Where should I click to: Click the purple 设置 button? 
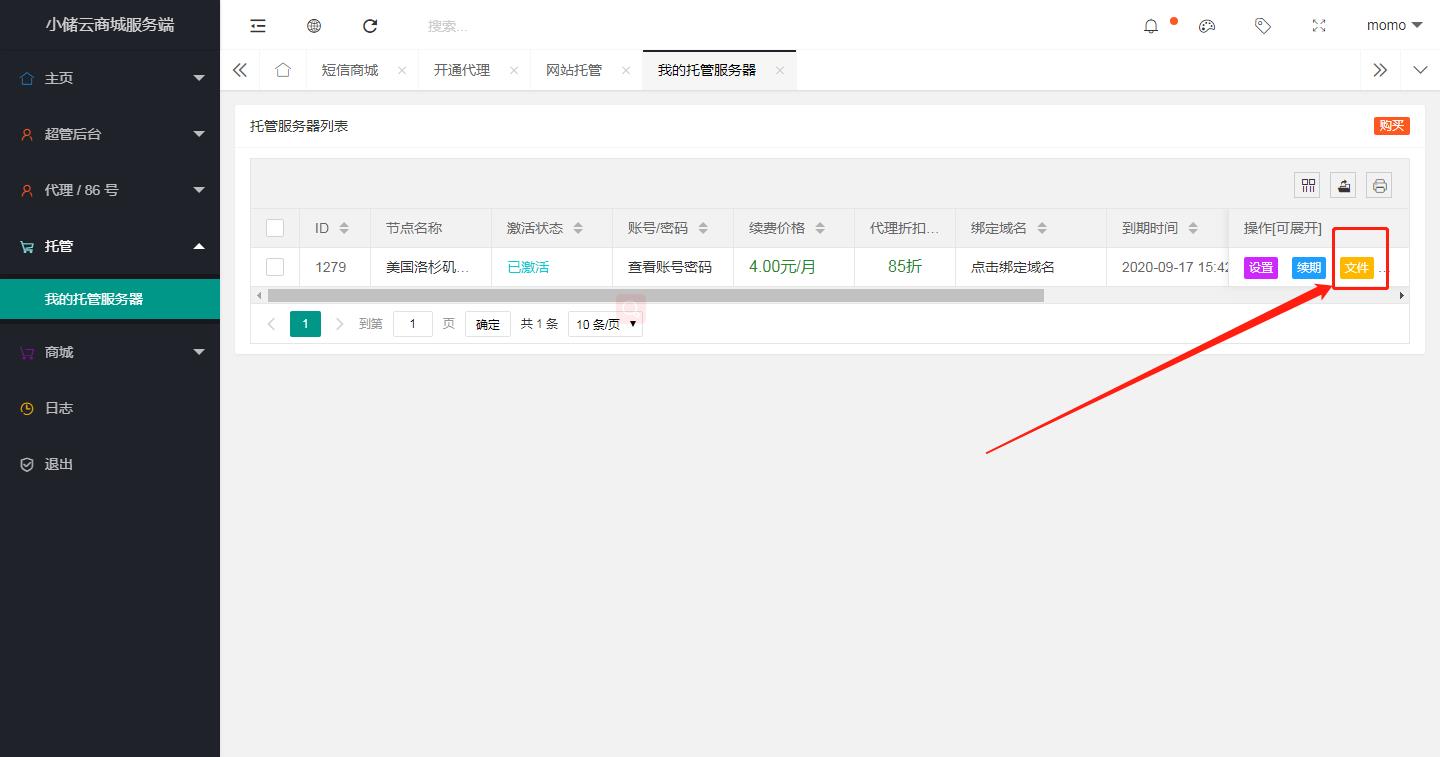[x=1261, y=268]
